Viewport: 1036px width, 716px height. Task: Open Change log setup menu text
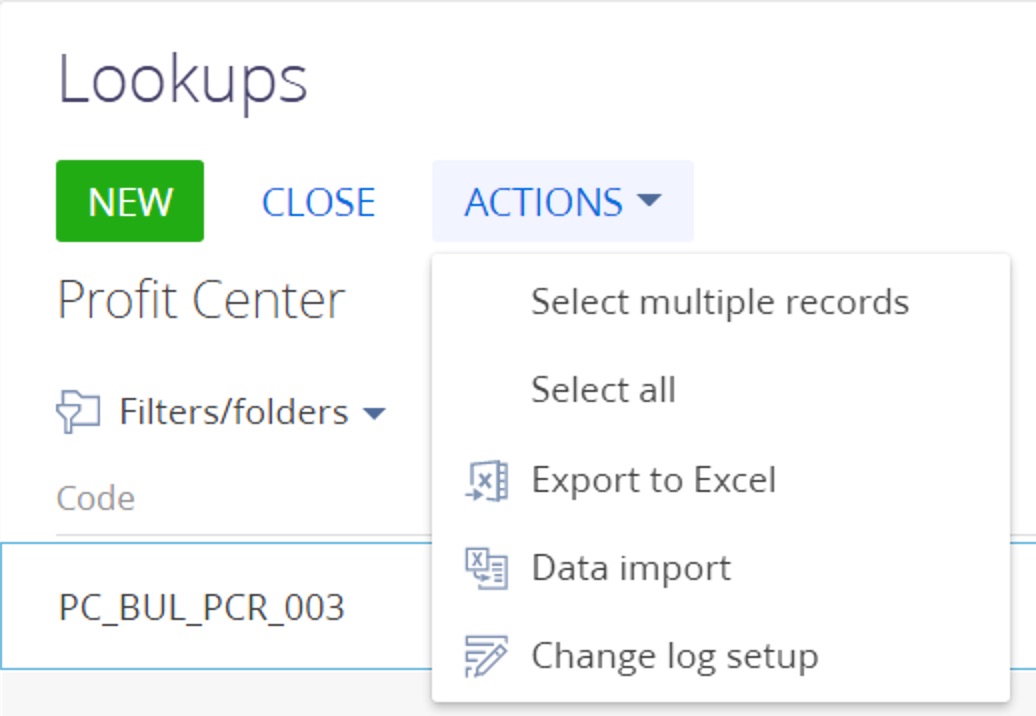[675, 657]
